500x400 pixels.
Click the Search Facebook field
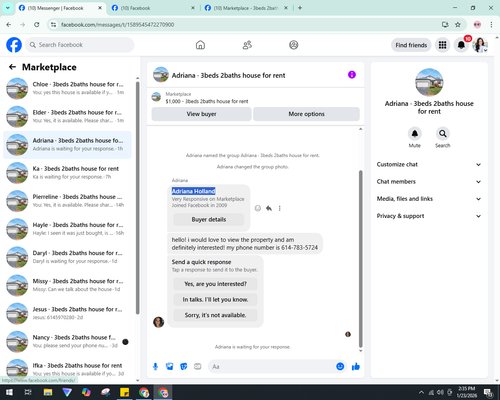pyautogui.click(x=80, y=45)
